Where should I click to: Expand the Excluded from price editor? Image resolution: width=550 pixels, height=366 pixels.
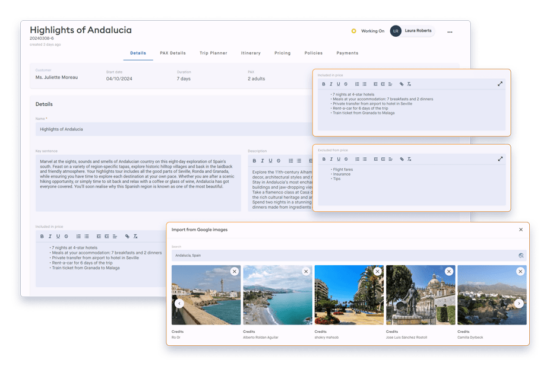(500, 159)
